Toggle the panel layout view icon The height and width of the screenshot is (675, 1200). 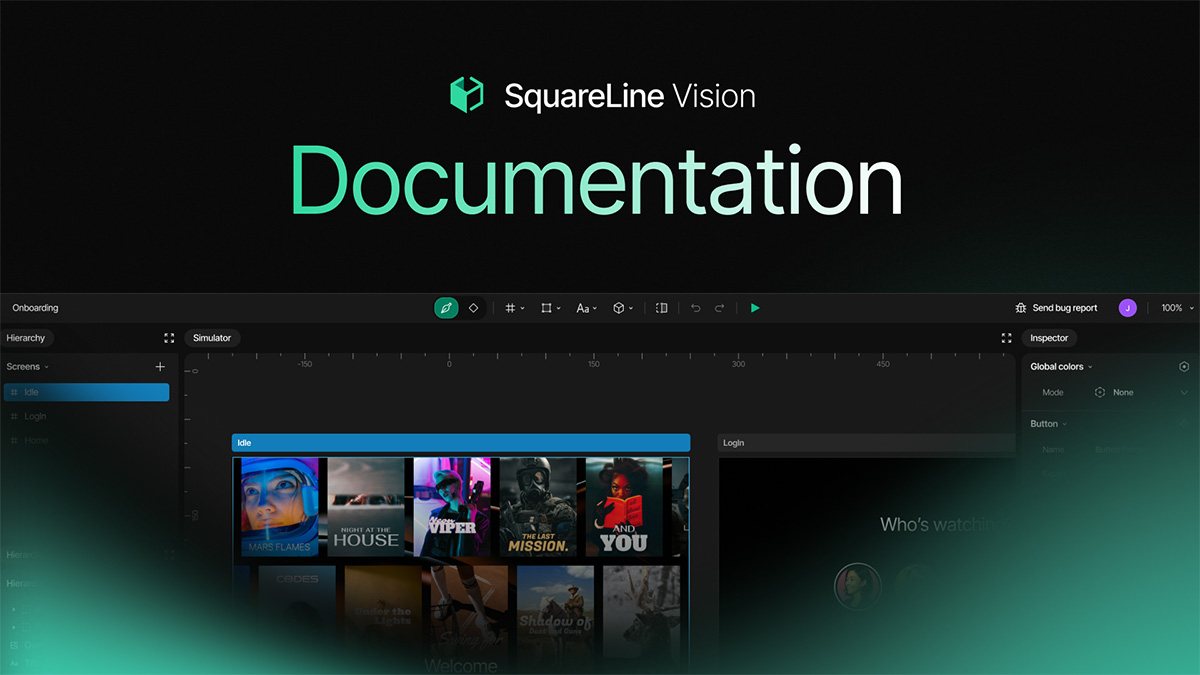coord(661,308)
